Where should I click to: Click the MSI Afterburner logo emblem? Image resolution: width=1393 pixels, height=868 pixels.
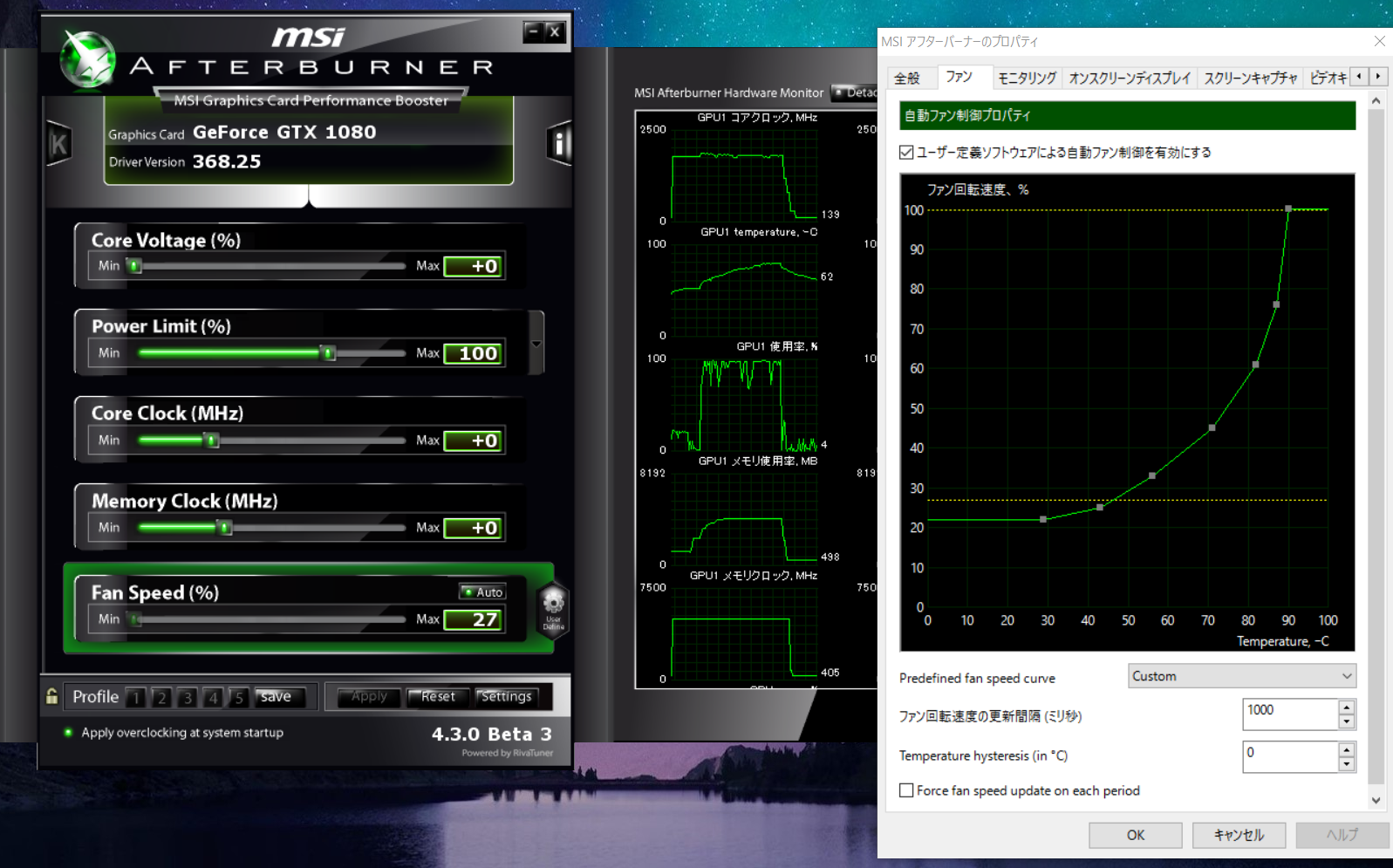click(87, 60)
